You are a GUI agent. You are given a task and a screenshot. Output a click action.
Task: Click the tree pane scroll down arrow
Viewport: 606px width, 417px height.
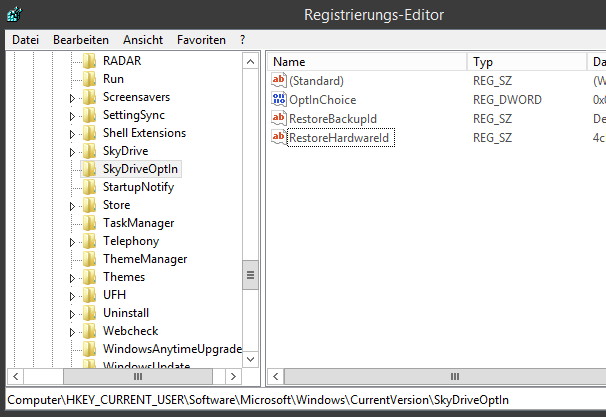(x=250, y=359)
